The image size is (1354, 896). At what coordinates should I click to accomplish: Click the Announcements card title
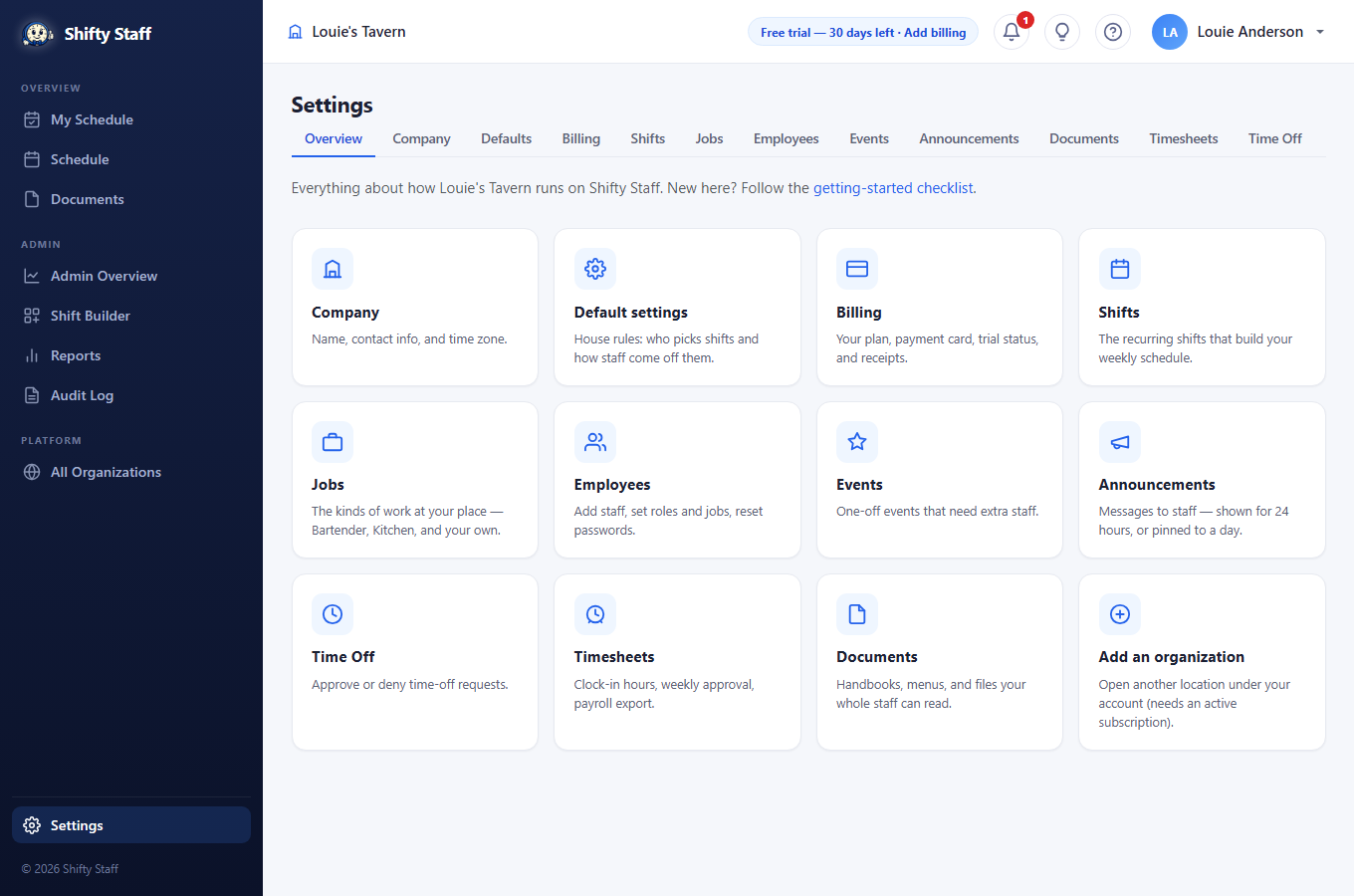point(1157,485)
